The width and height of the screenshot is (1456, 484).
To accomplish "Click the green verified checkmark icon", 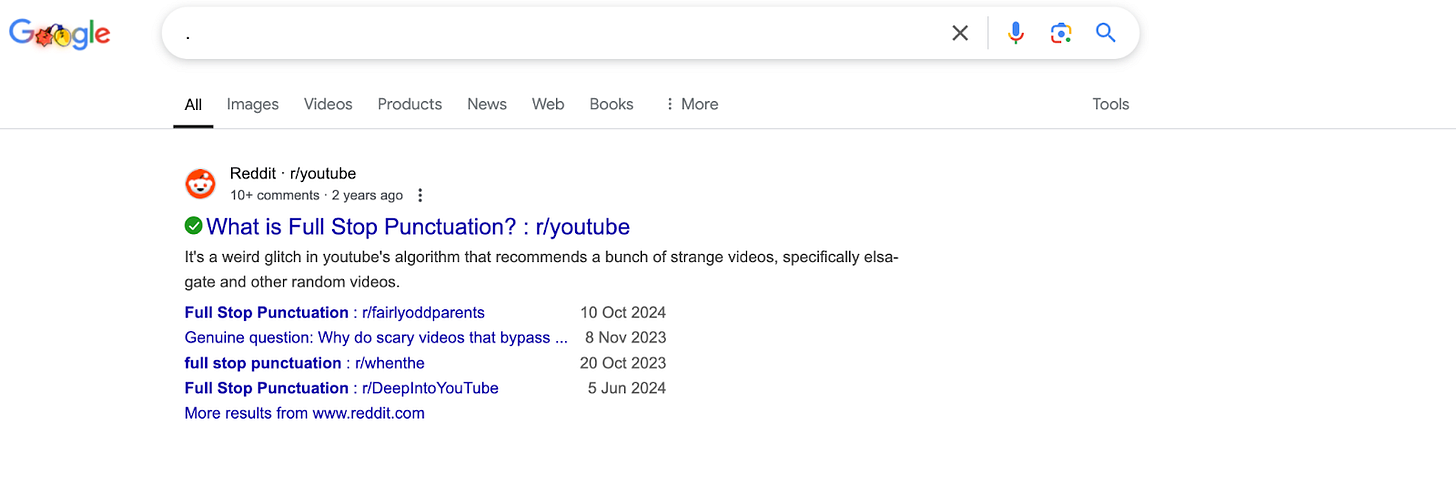I will coord(194,225).
